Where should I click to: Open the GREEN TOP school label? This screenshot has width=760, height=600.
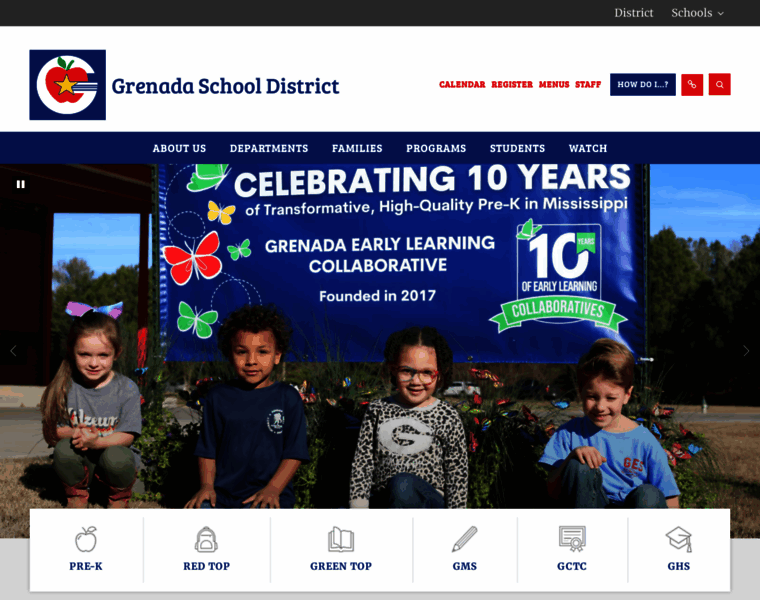pos(341,566)
